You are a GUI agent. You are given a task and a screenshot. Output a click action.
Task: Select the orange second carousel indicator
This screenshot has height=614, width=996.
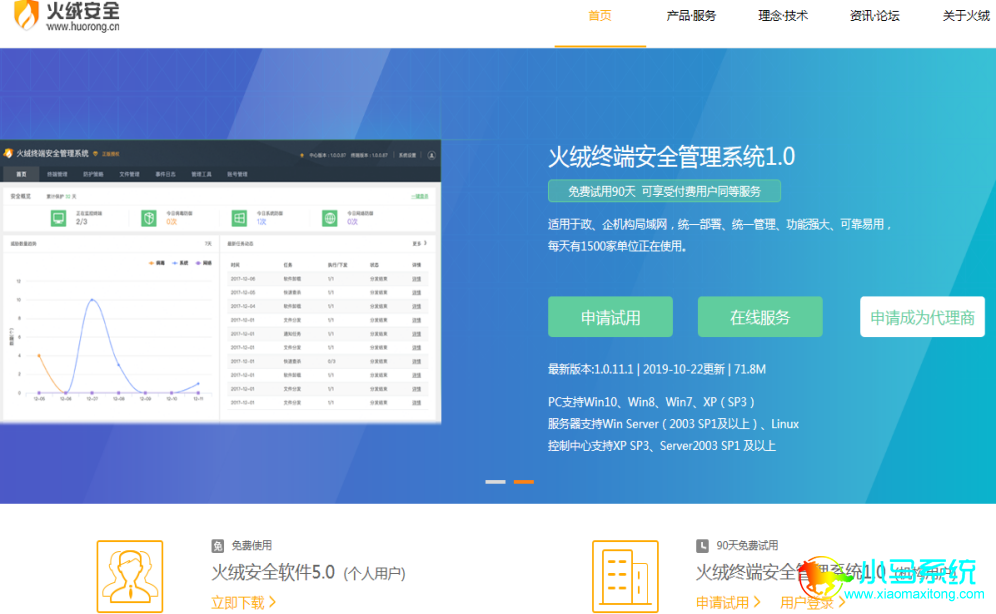point(523,482)
